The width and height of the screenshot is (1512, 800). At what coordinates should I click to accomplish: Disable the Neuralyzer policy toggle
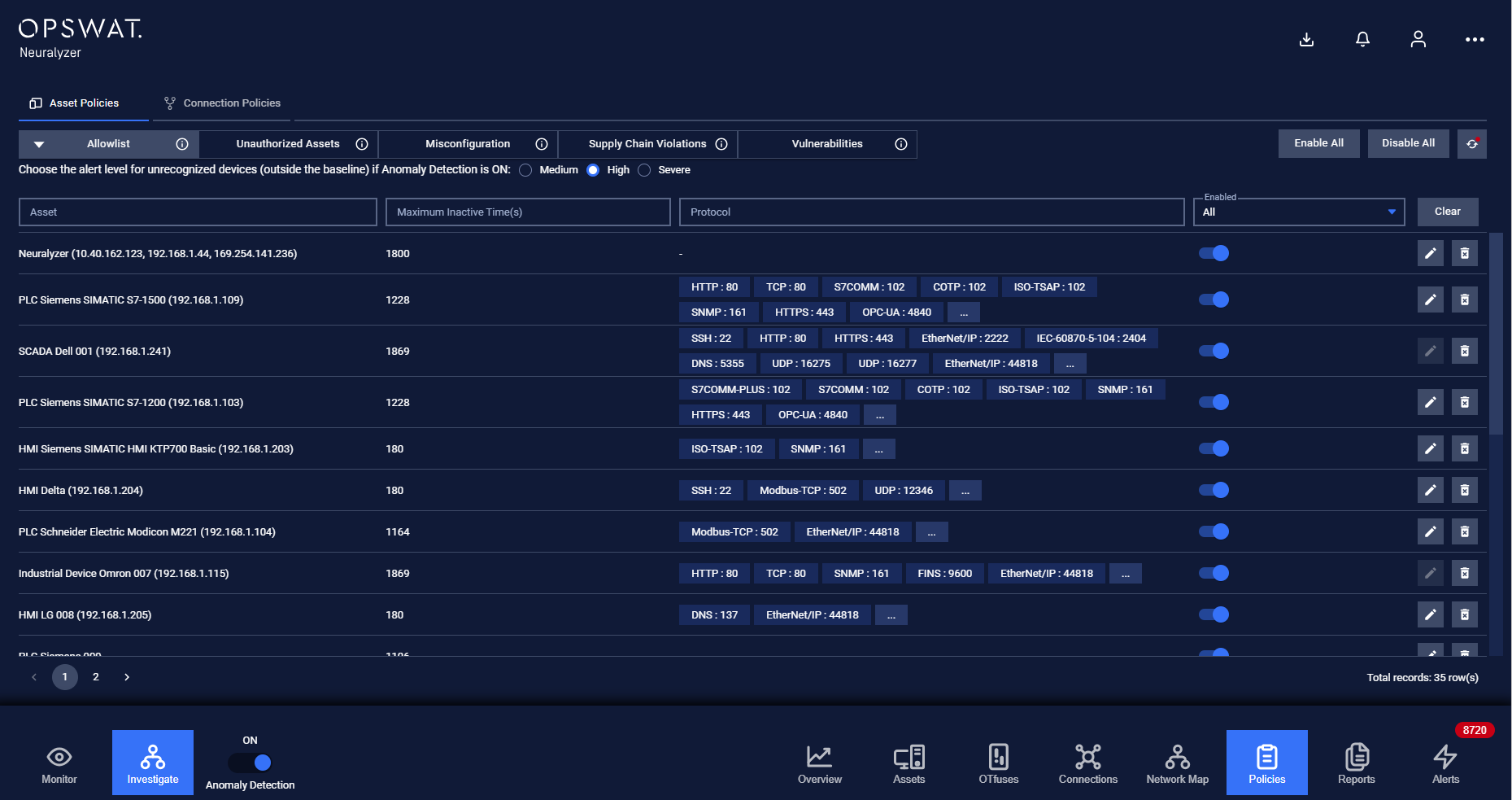pyautogui.click(x=1214, y=253)
